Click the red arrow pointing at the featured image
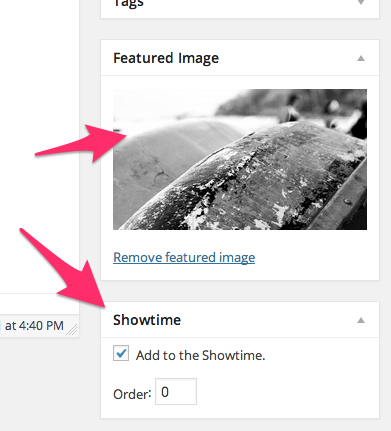The image size is (391, 431). (81, 144)
